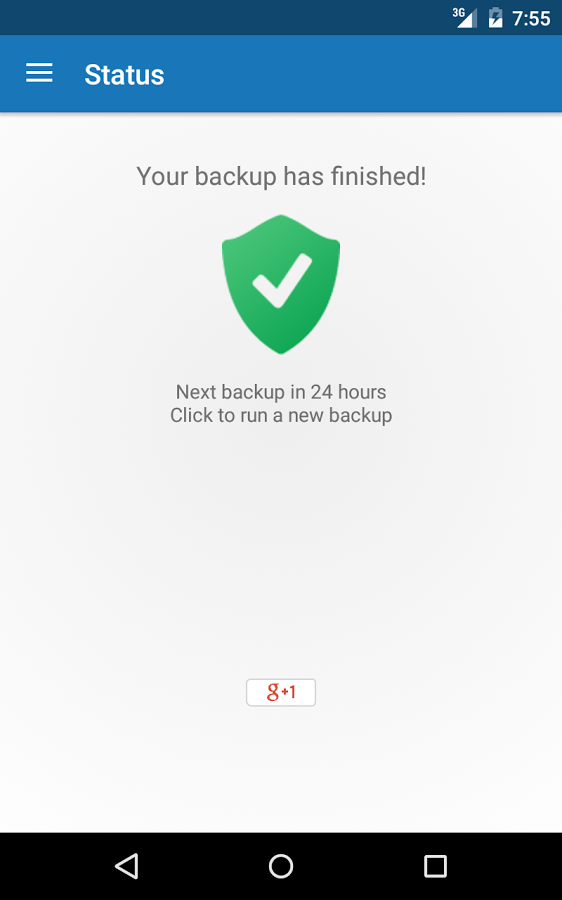This screenshot has height=900, width=562.
Task: Tap the black navigation bar between Back and Home
Action: tap(204, 866)
